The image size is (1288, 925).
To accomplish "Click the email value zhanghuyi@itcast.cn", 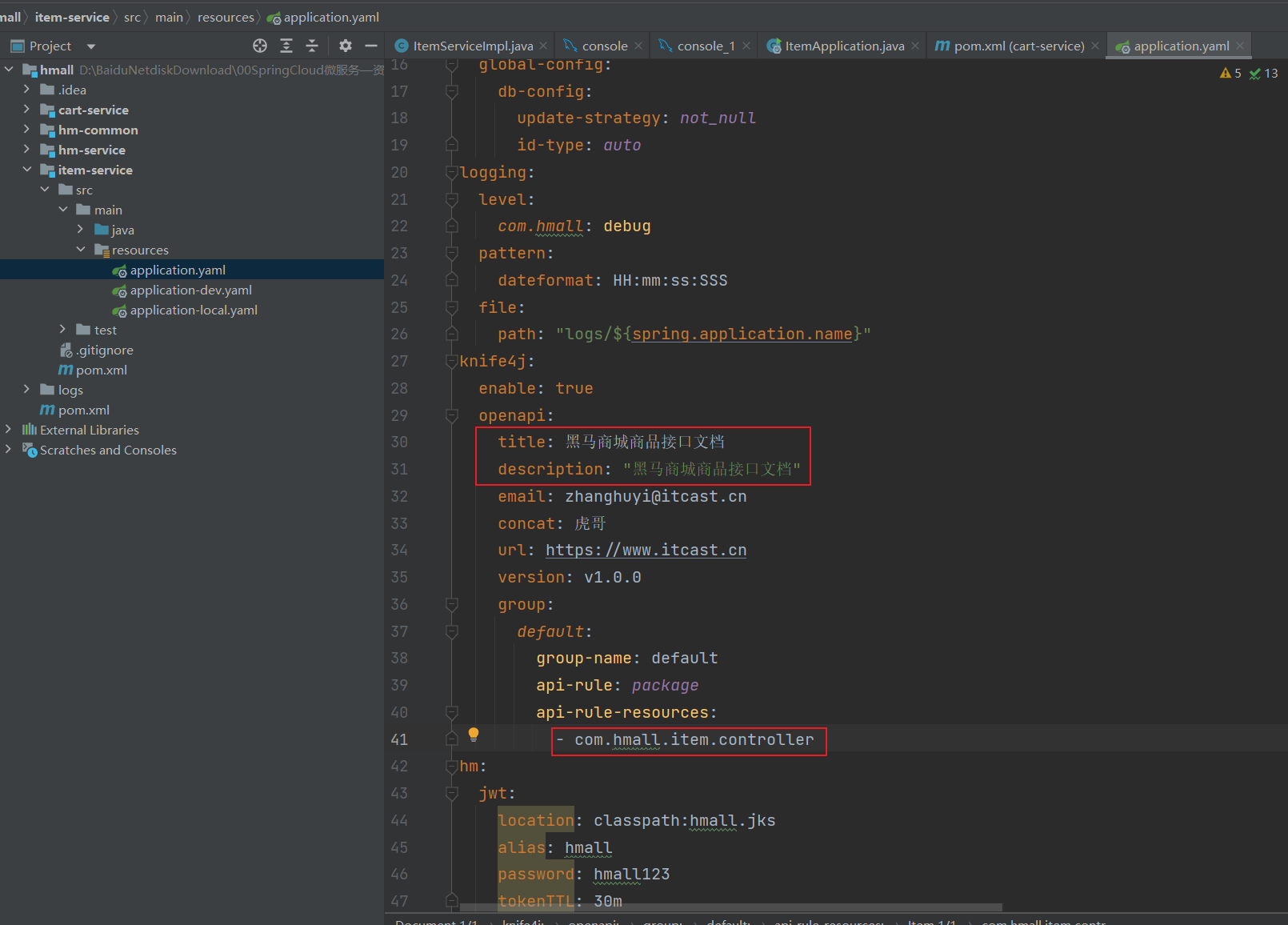I will (x=656, y=497).
